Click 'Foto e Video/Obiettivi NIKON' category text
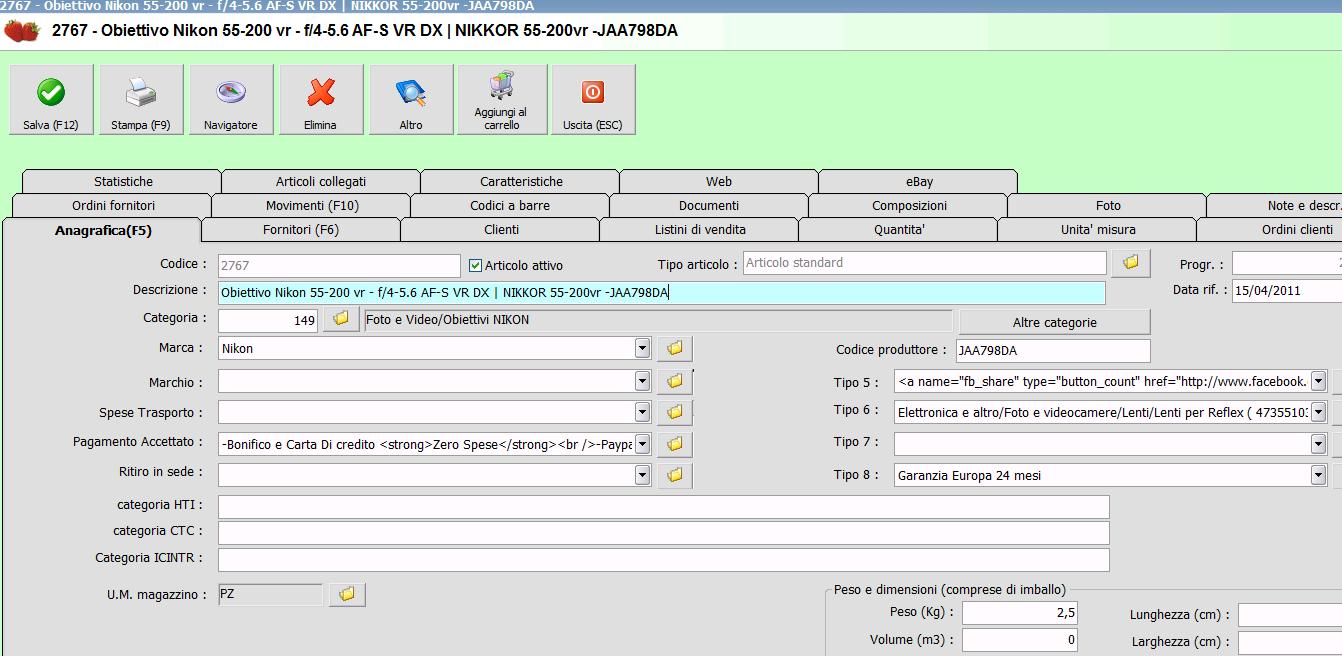 tap(448, 320)
